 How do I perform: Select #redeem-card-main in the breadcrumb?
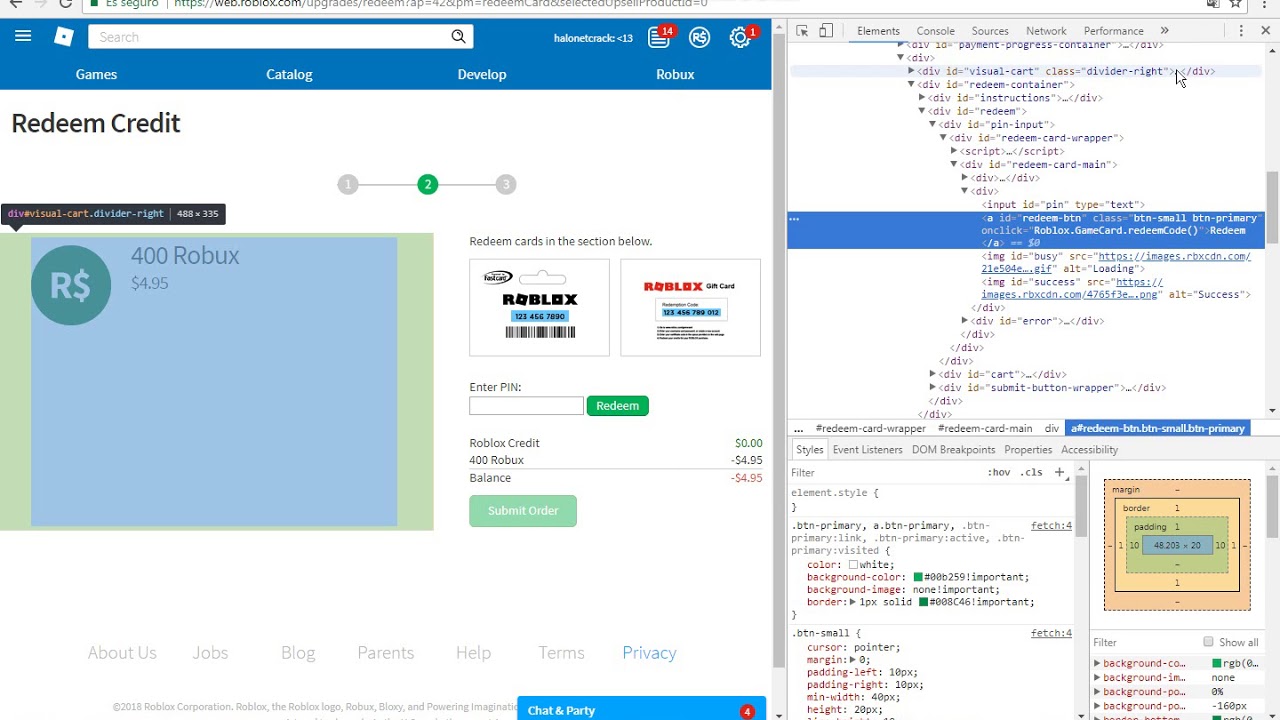coord(985,428)
